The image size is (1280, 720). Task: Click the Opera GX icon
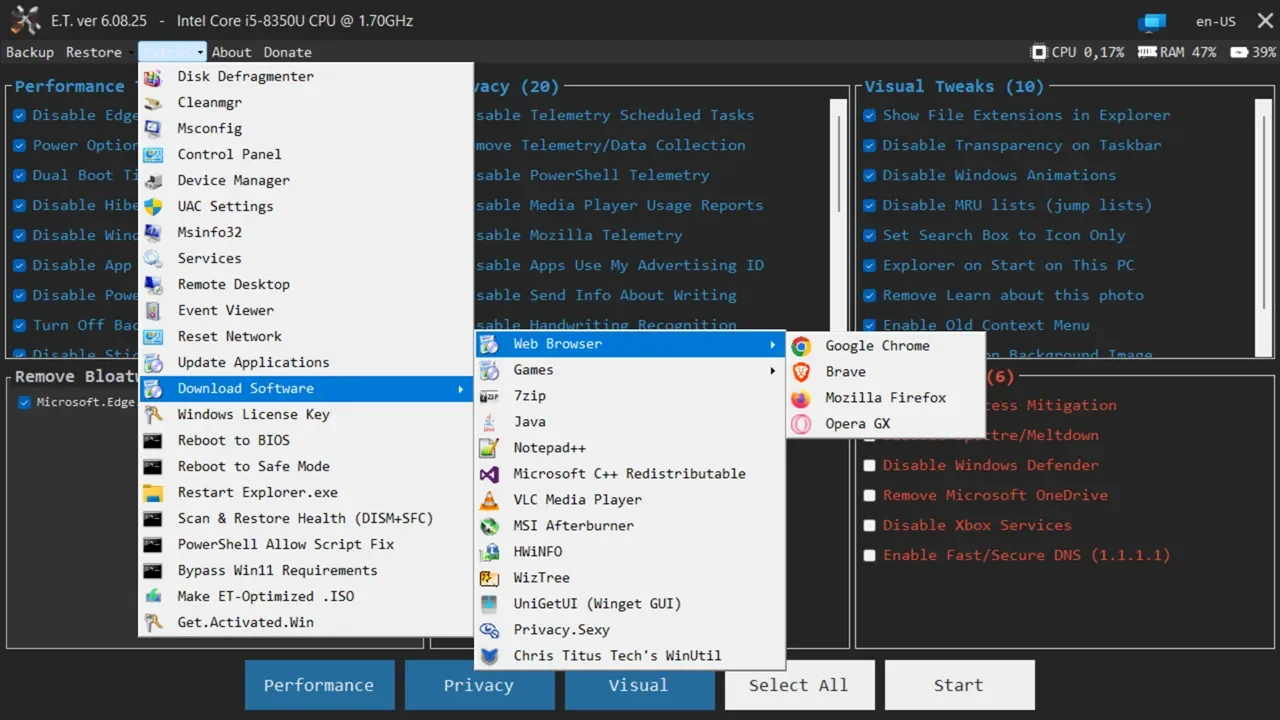(x=801, y=424)
